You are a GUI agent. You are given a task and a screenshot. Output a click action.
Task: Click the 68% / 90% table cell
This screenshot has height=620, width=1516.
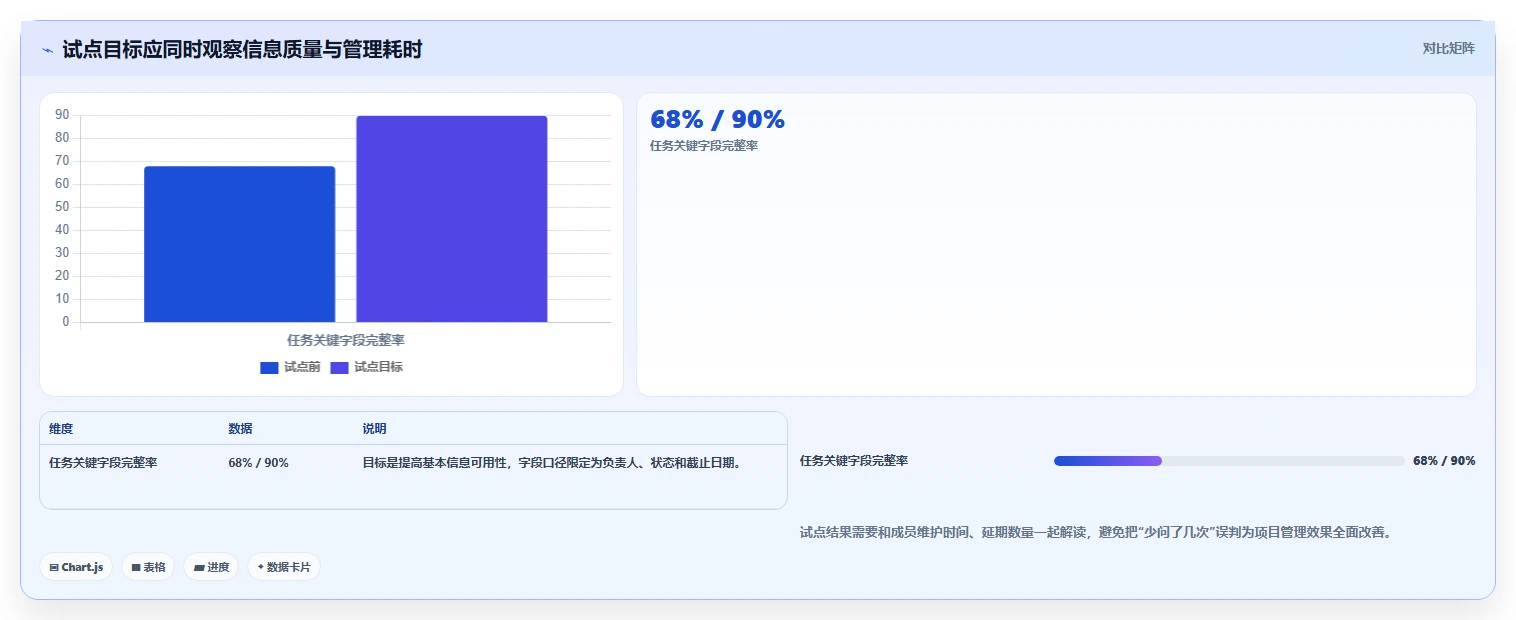click(x=259, y=463)
